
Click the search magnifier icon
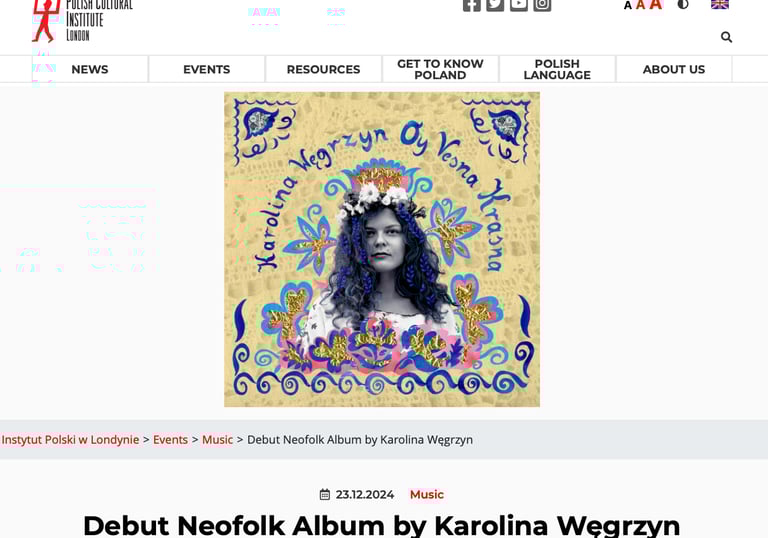[726, 37]
